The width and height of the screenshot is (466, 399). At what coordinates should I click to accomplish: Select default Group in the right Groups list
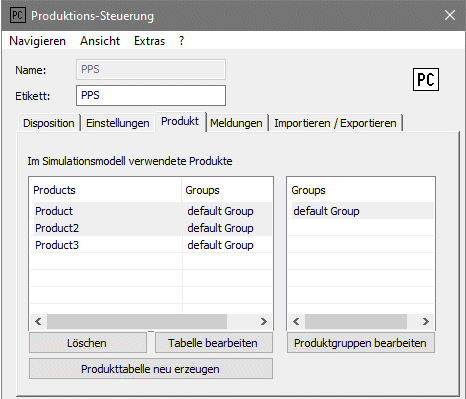(x=361, y=211)
